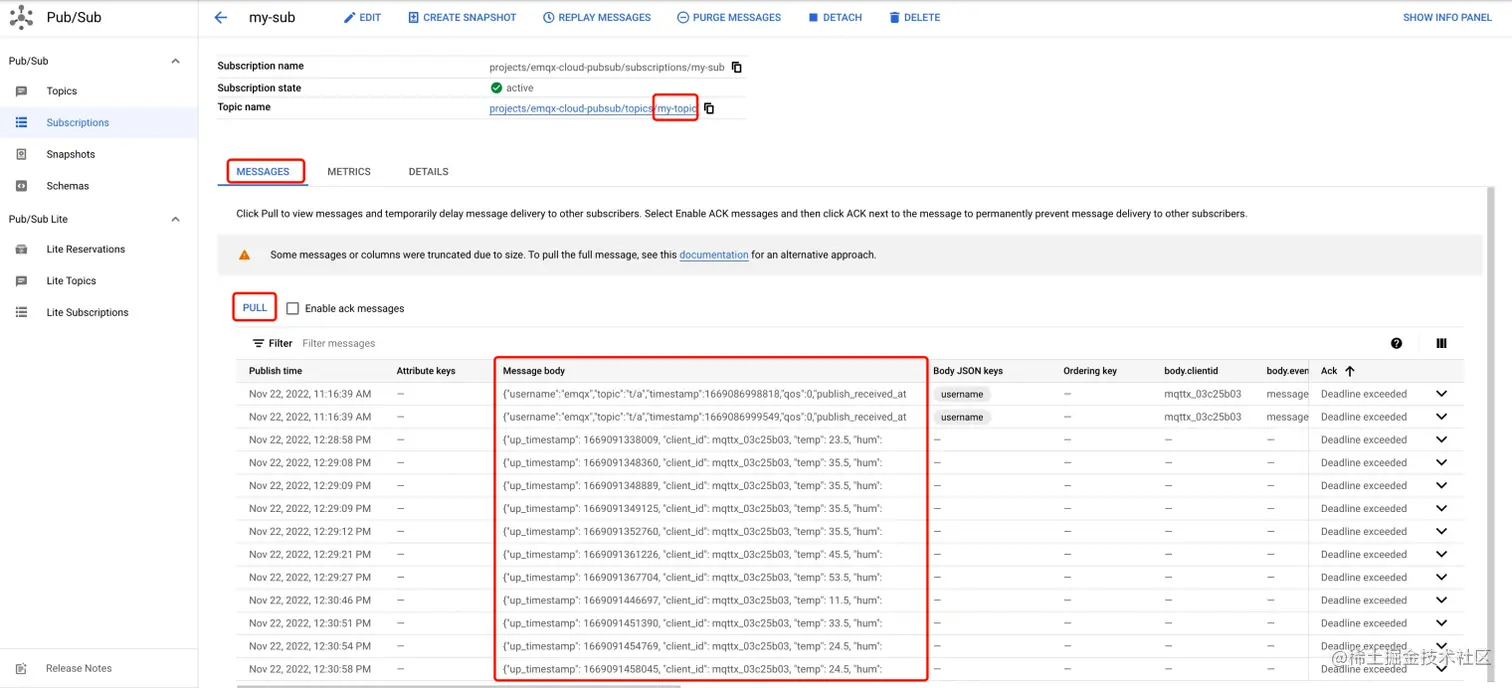Image resolution: width=1512 pixels, height=688 pixels.
Task: Expand the 12:30:46 PM message row
Action: (1441, 601)
